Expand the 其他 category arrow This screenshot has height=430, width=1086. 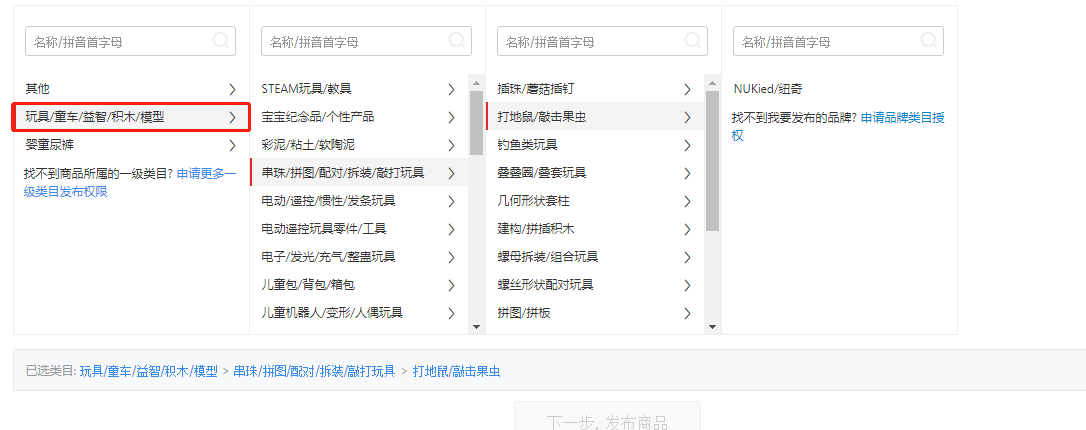pos(232,89)
